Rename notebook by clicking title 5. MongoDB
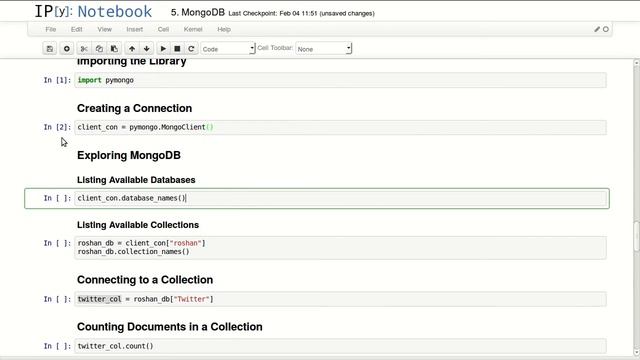 pyautogui.click(x=198, y=13)
